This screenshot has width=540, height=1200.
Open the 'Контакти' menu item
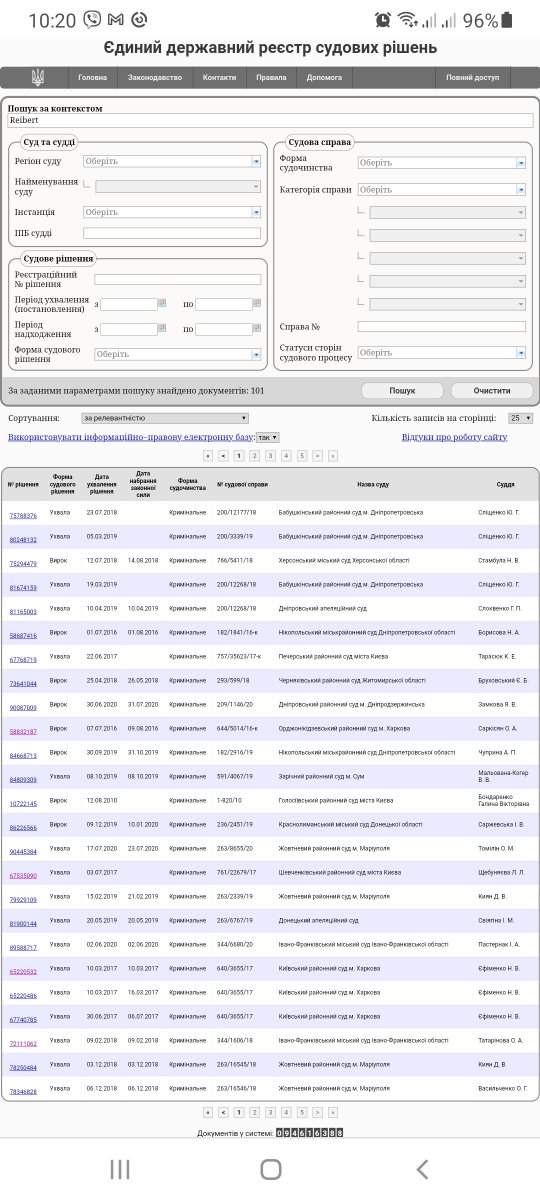point(219,77)
